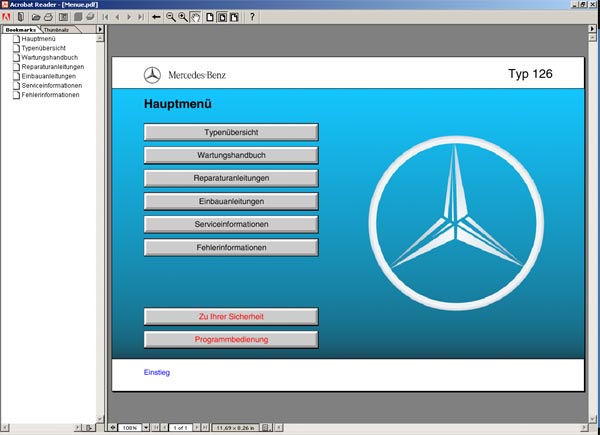The width and height of the screenshot is (600, 435).
Task: Click the 100% zoom field
Action: point(130,427)
